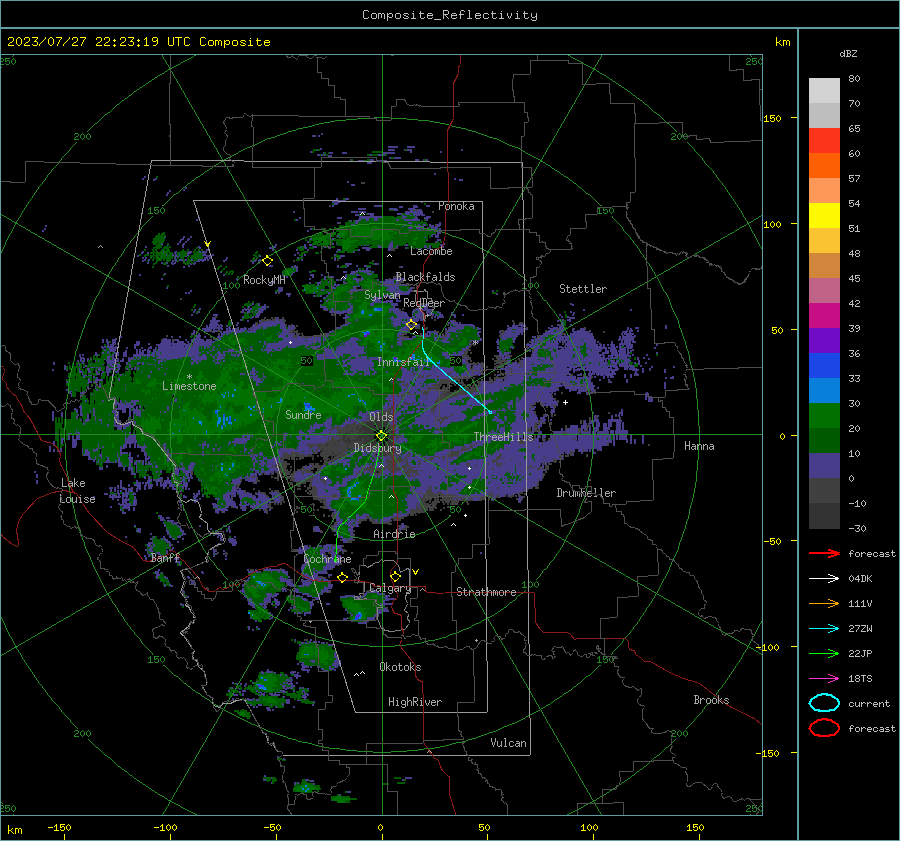Click the ThreeHills label
This screenshot has width=900, height=841.
[503, 437]
